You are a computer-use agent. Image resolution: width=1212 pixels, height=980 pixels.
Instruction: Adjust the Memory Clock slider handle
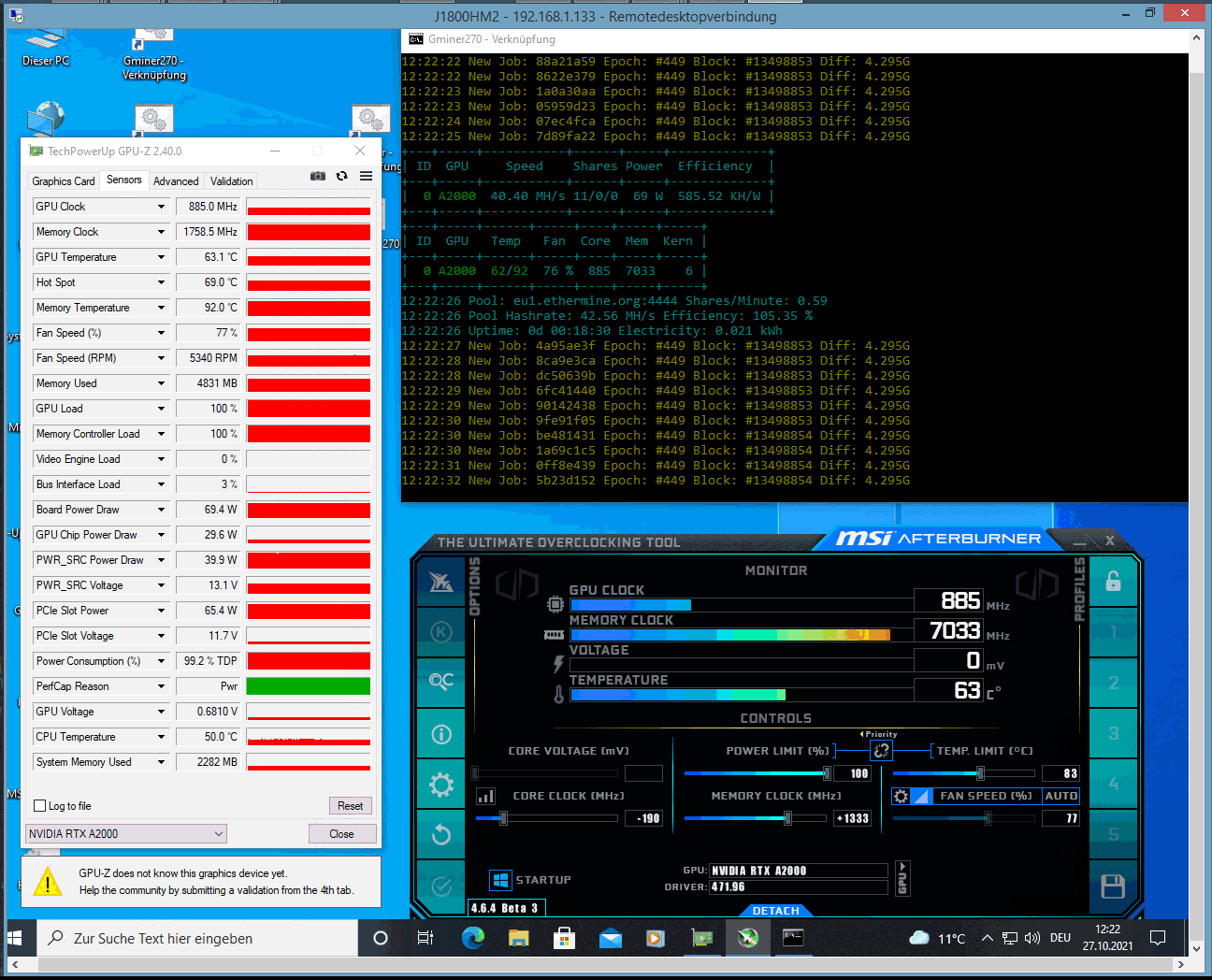coord(787,818)
